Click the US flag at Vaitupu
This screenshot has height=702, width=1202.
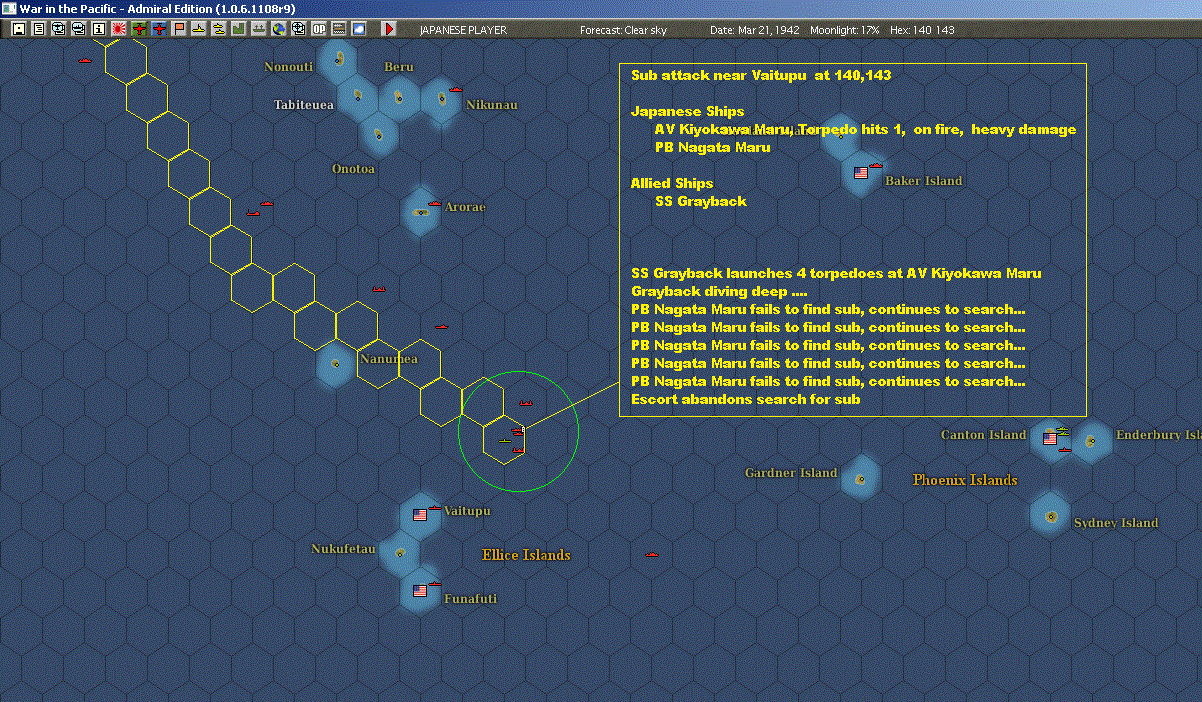click(x=420, y=514)
